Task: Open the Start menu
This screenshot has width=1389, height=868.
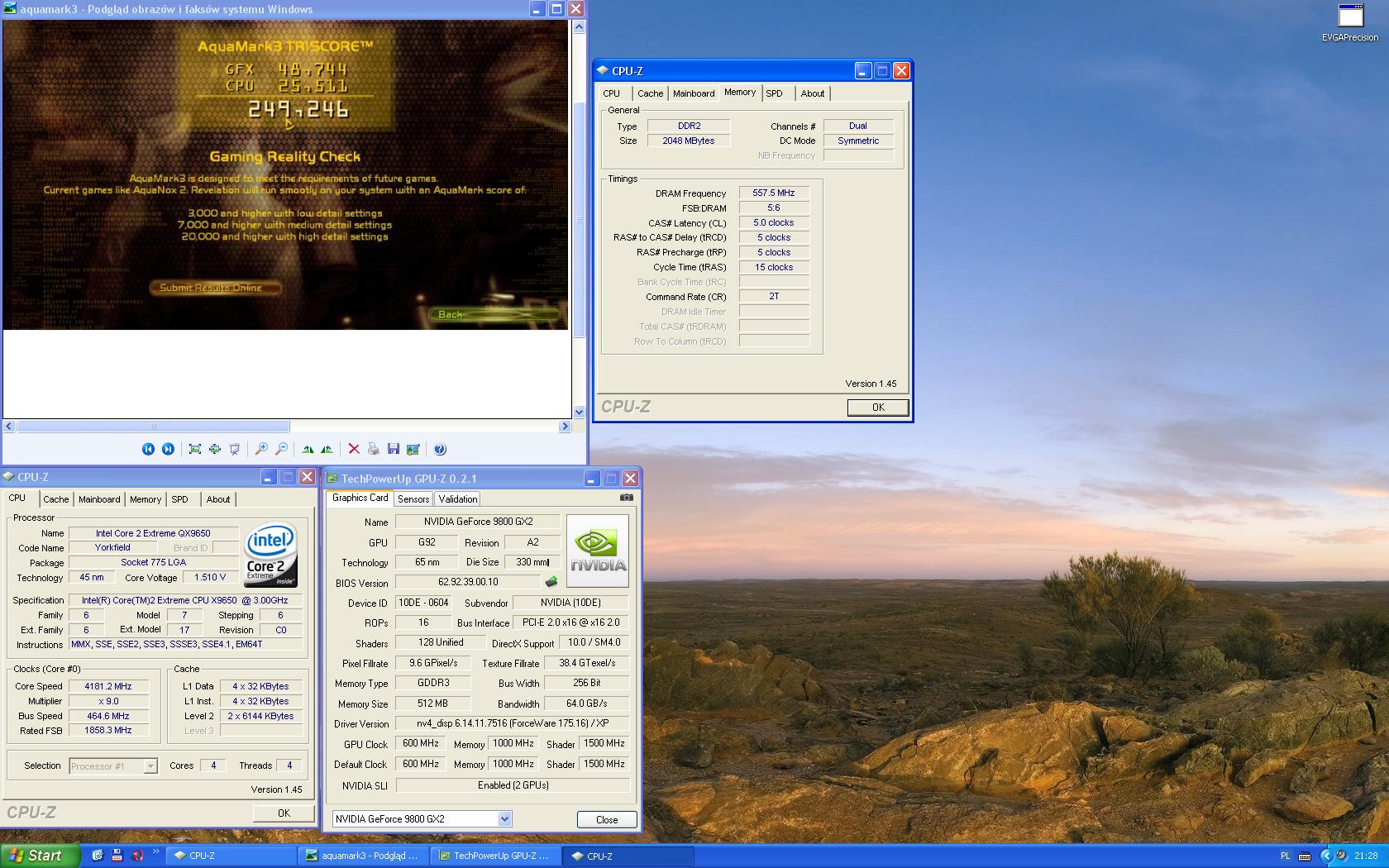Action: [x=41, y=856]
